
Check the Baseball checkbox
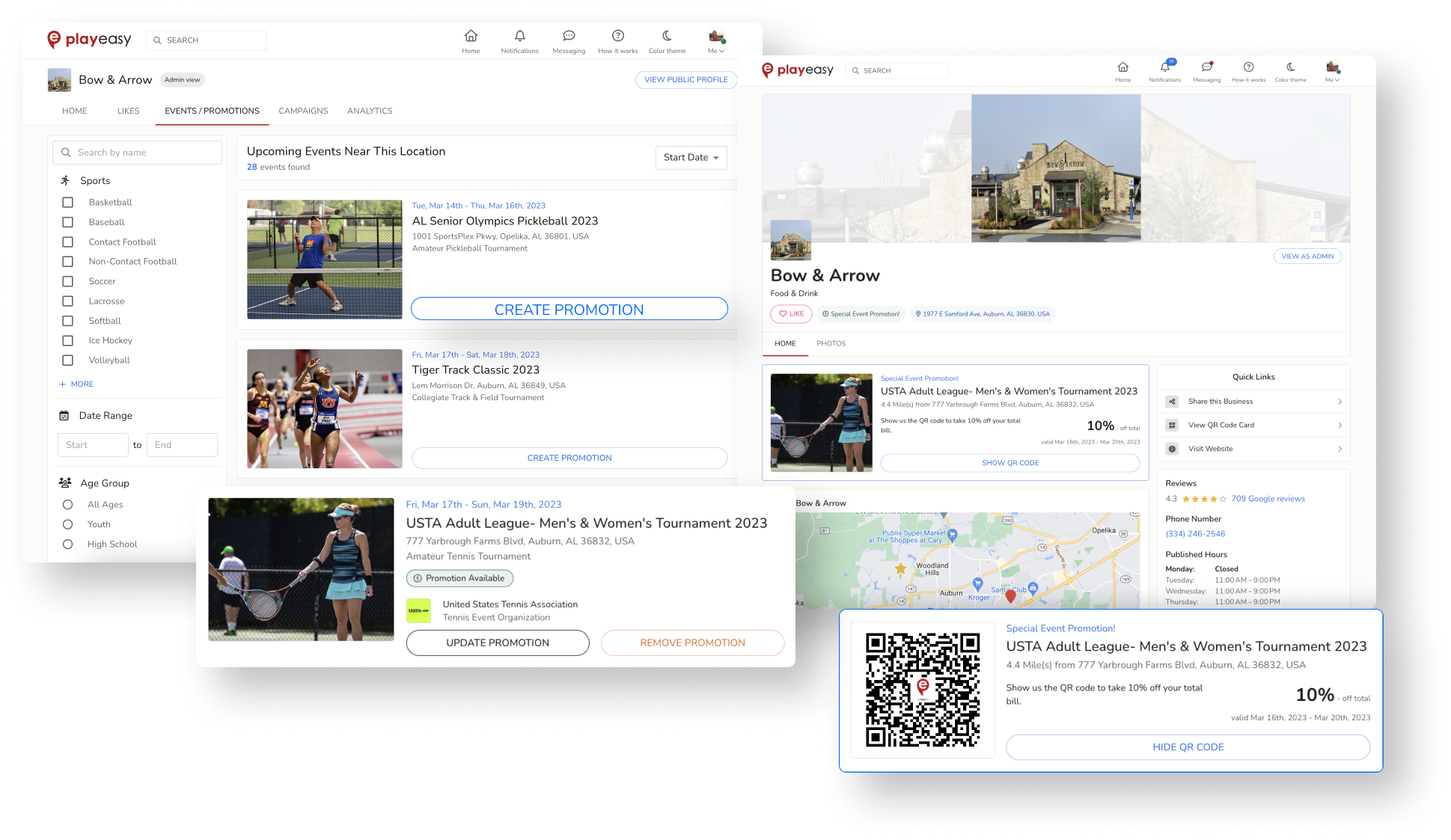pos(68,222)
